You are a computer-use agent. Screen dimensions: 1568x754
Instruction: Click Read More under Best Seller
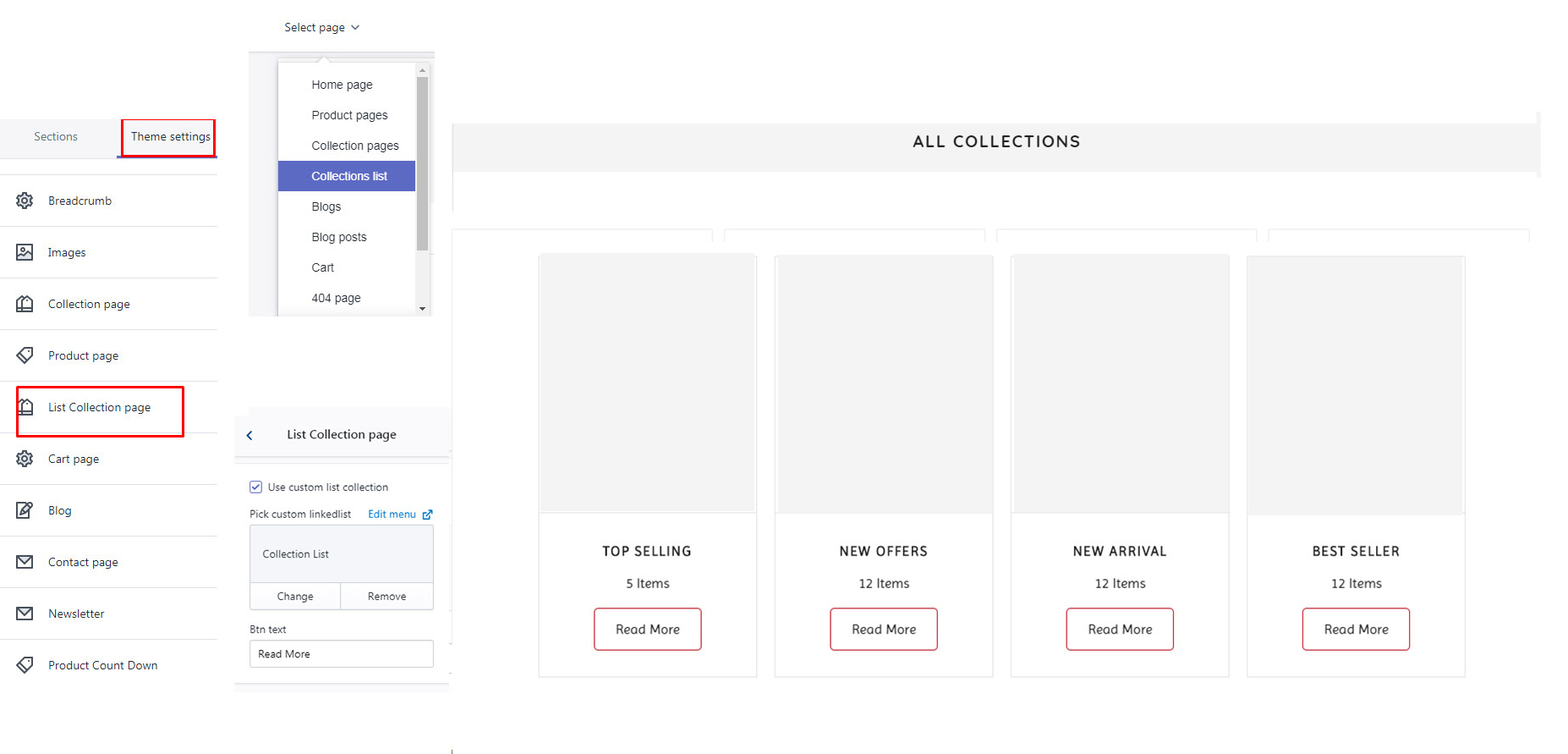[x=1356, y=630]
